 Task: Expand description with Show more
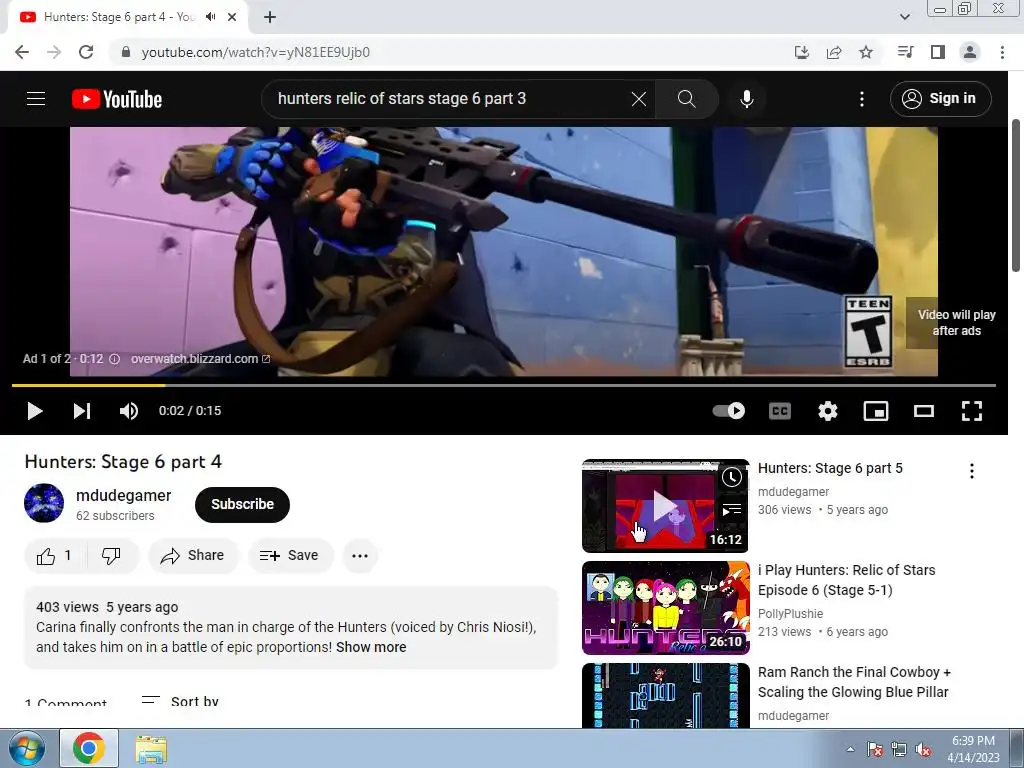point(371,647)
